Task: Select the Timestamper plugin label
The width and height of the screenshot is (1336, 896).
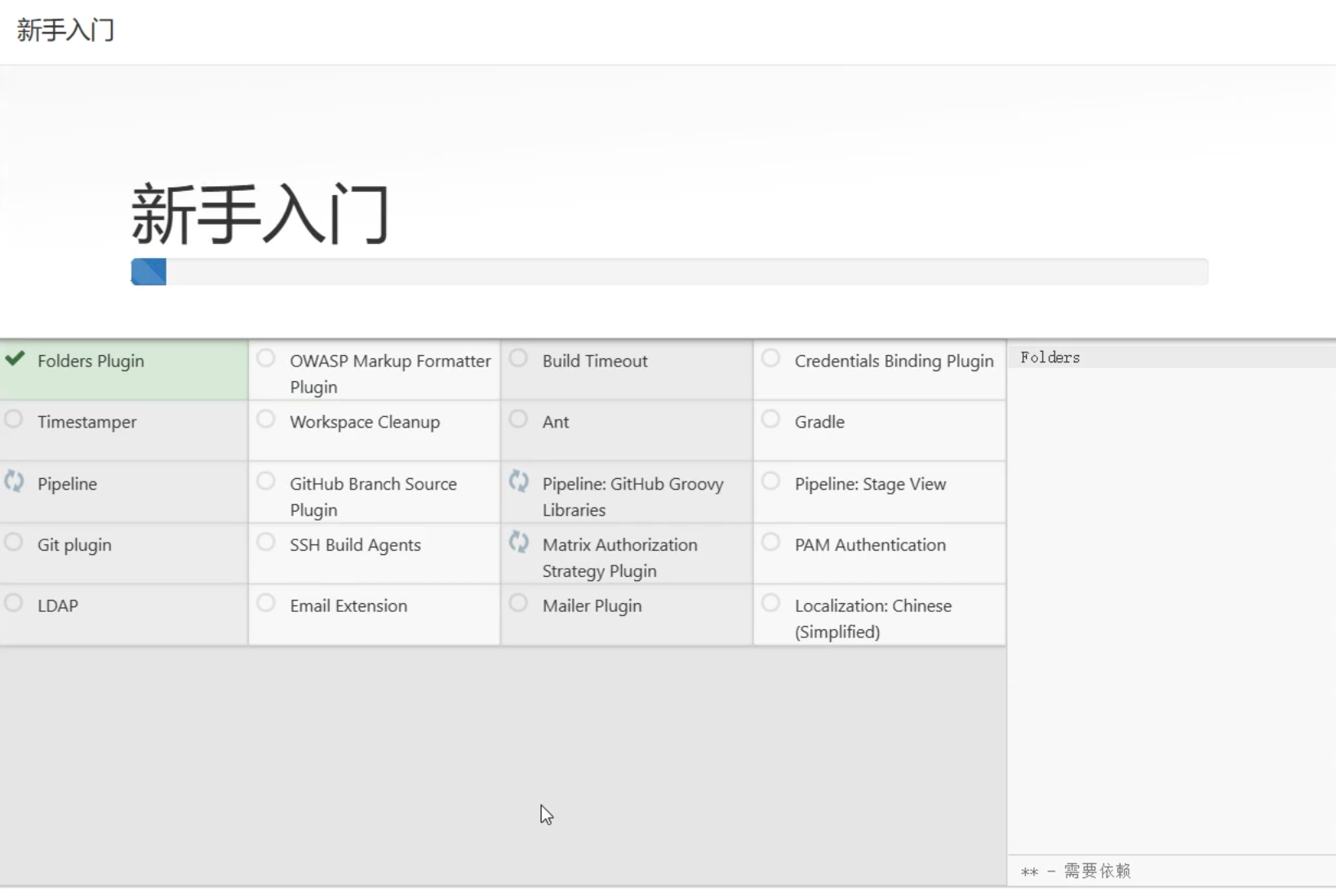Action: [87, 422]
